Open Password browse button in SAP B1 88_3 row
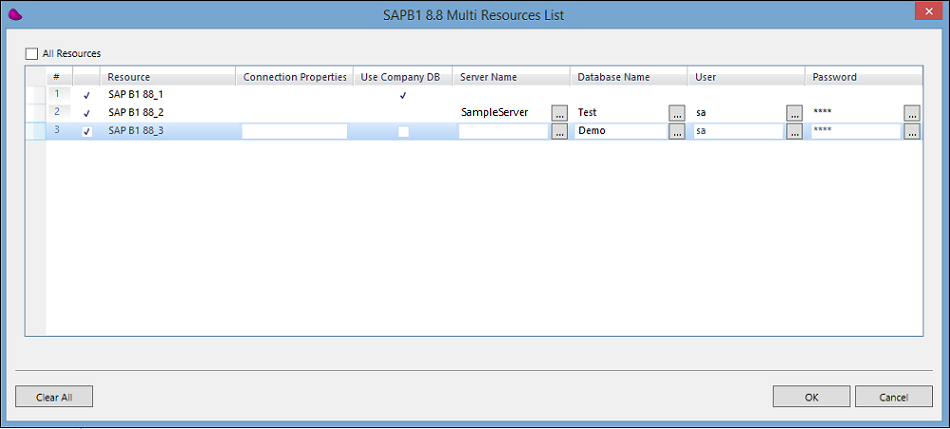 [912, 131]
